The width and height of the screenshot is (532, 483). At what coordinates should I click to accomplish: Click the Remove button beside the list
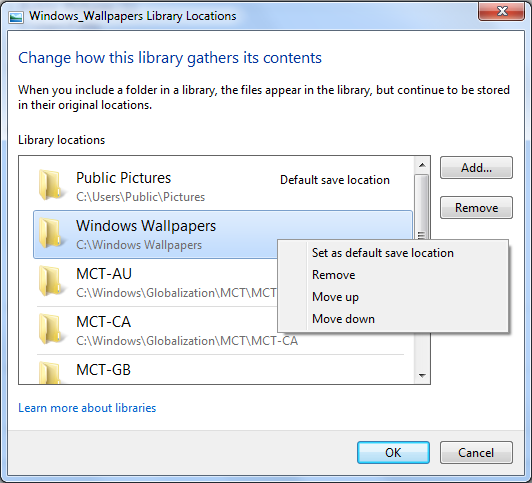coord(476,208)
